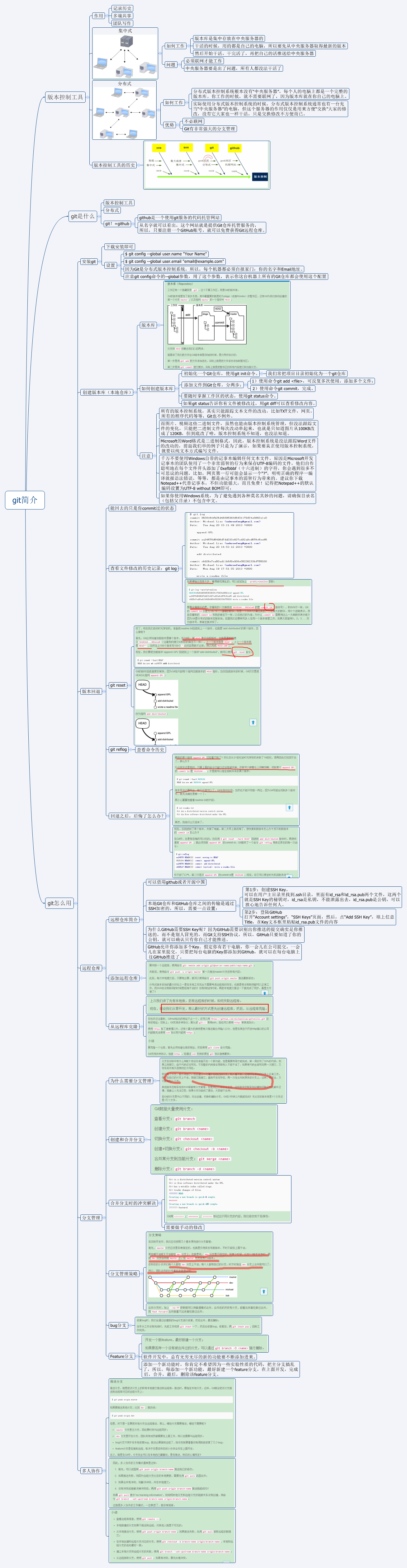Select the '注意' node
The height and width of the screenshot is (1568, 407).
pyautogui.click(x=146, y=455)
